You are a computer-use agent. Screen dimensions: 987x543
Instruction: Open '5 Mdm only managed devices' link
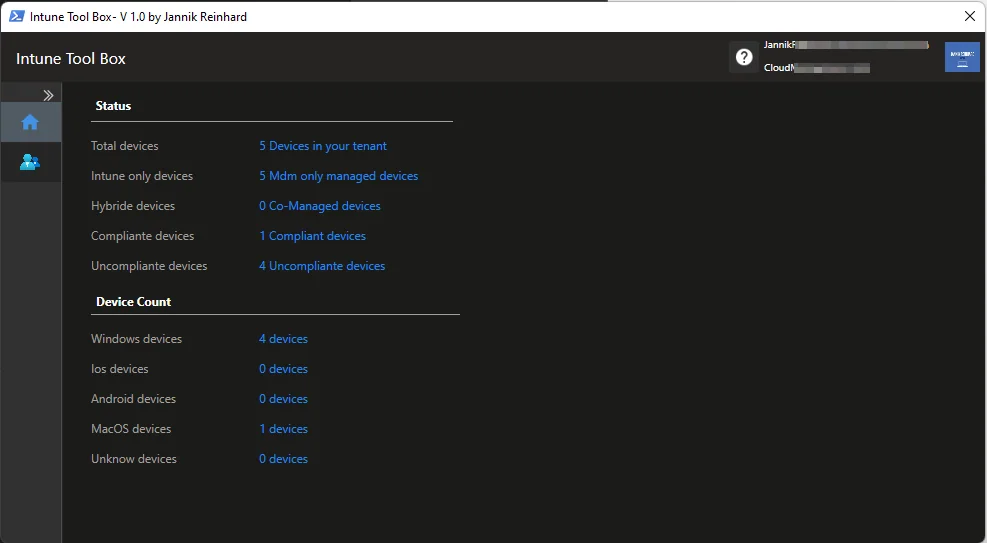click(x=339, y=176)
